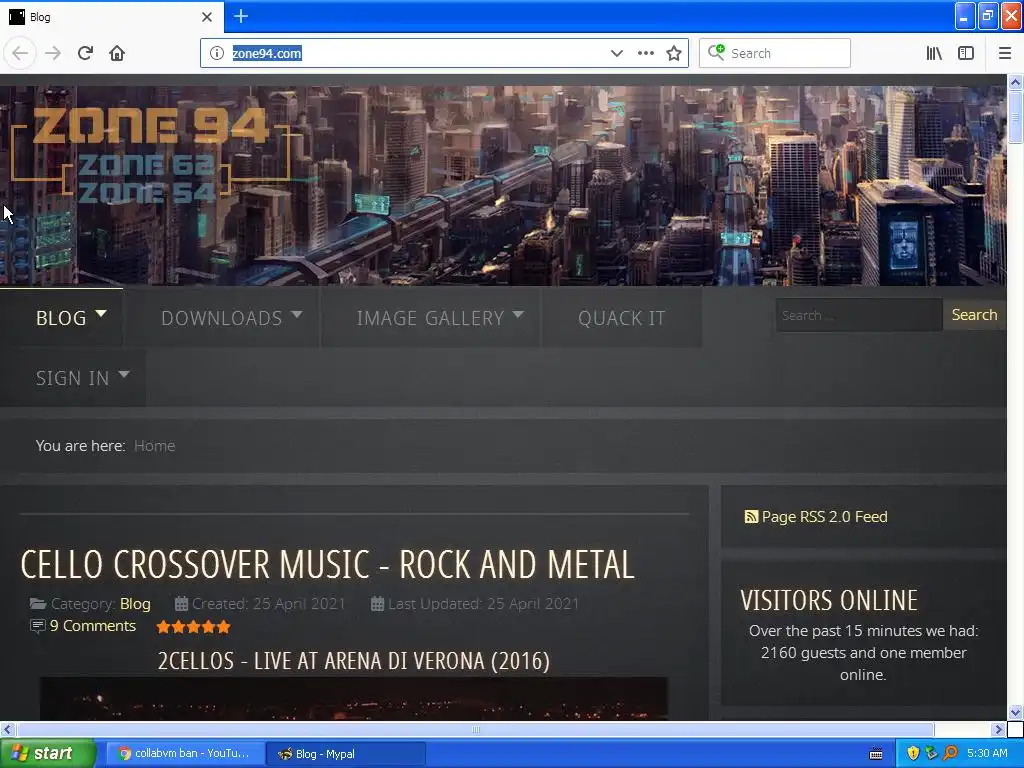
Task: Click the network tray icon beside shield
Action: point(932,753)
